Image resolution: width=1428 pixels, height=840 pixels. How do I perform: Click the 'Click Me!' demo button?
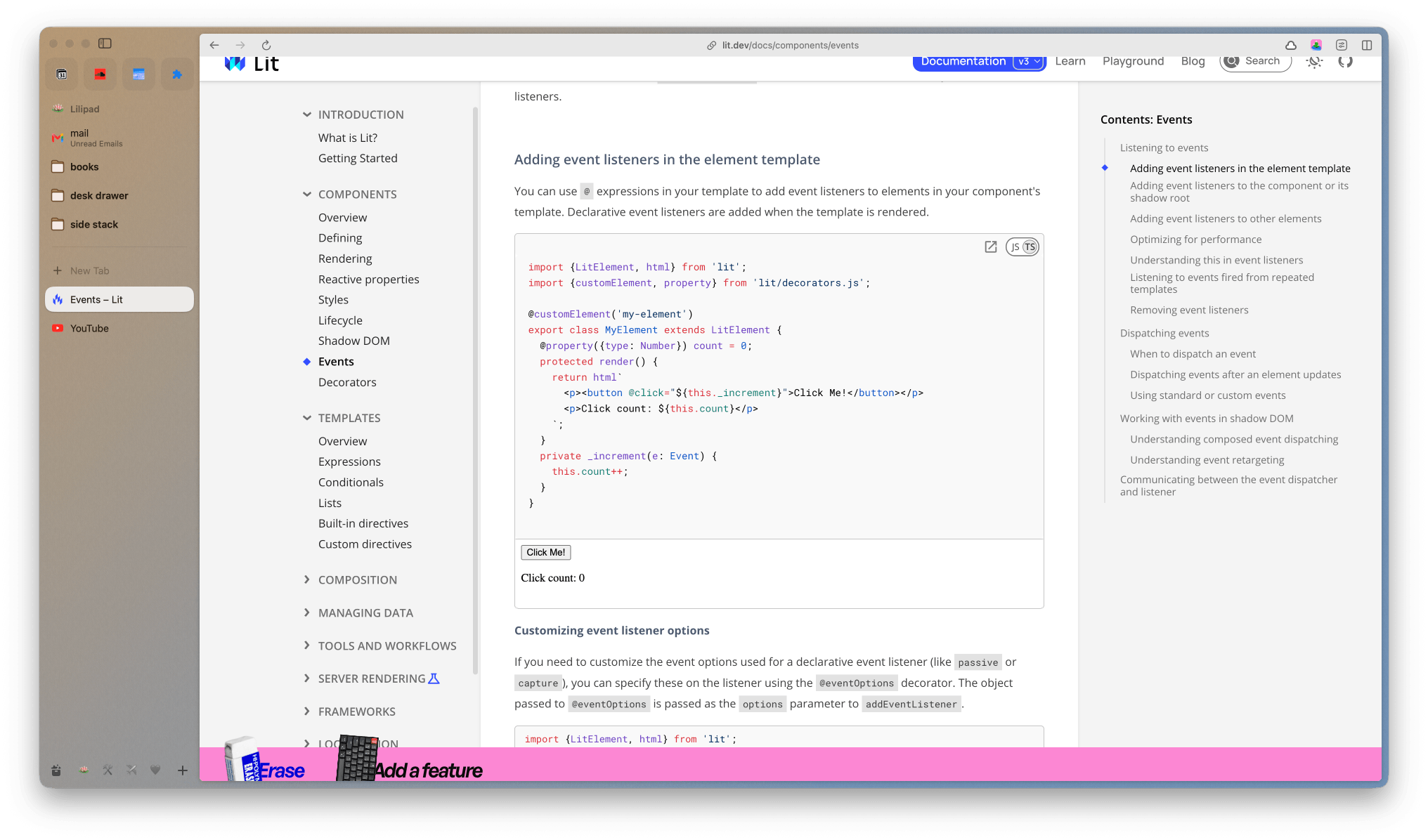[x=546, y=553]
